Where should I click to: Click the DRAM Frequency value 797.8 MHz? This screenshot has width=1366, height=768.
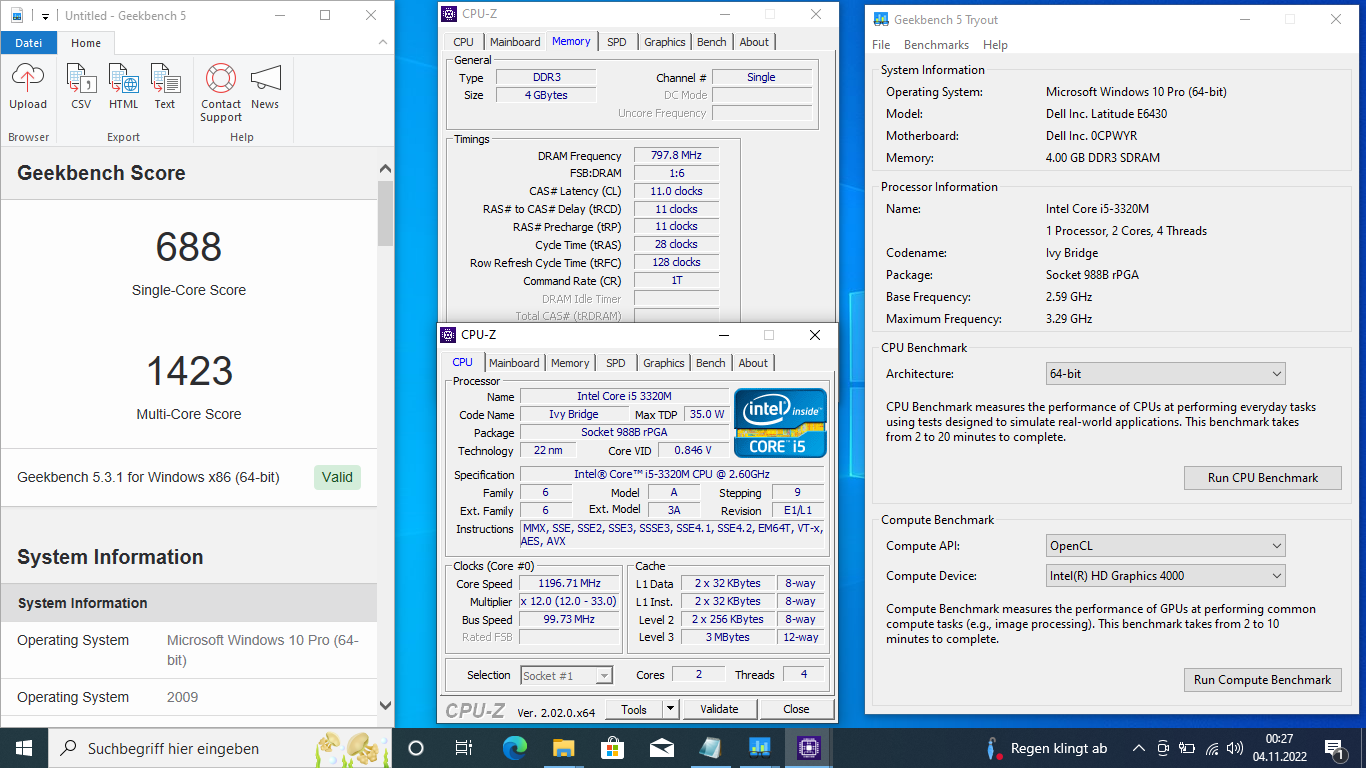[x=676, y=156]
